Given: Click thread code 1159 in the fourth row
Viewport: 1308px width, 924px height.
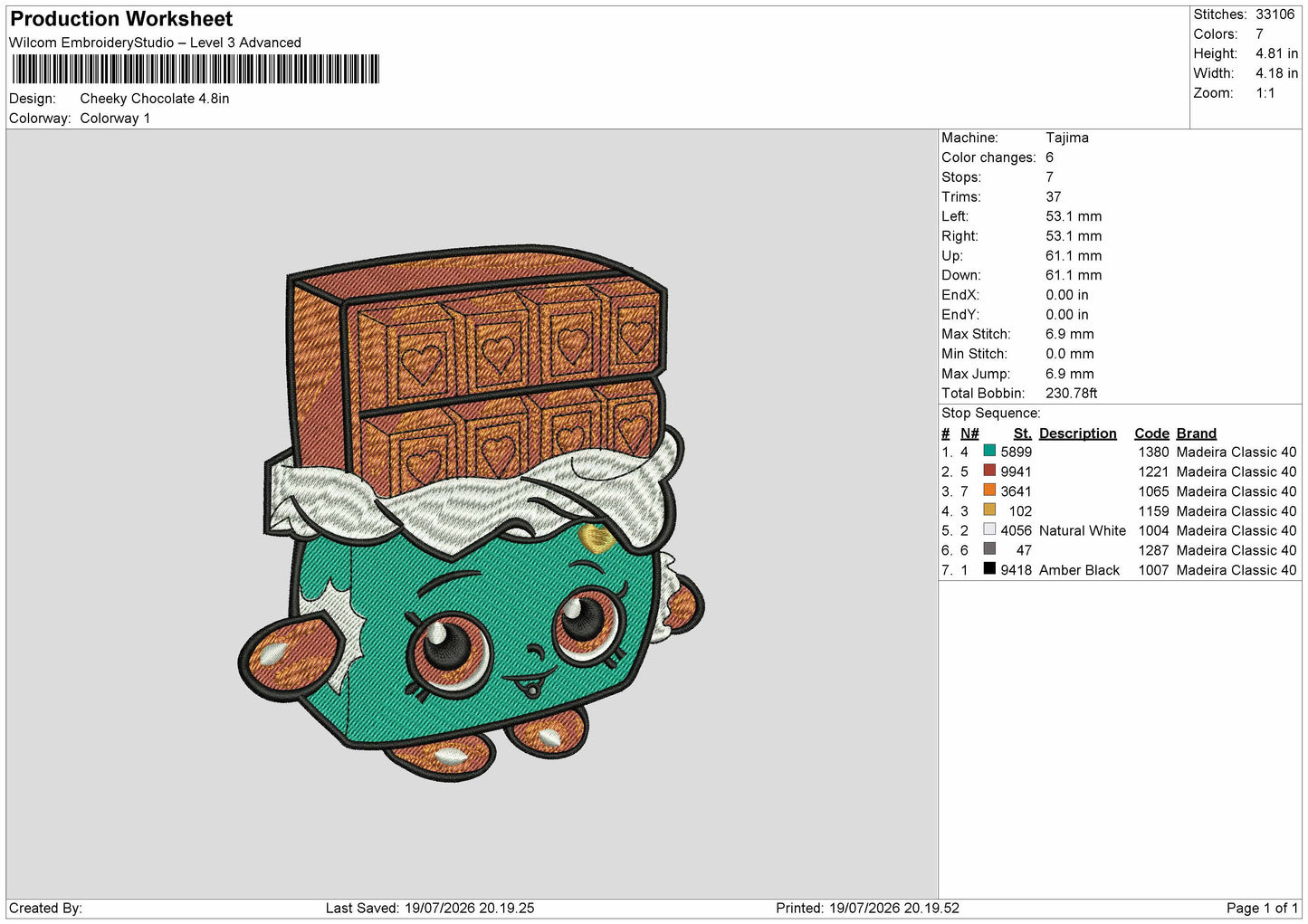Looking at the screenshot, I should [1154, 511].
